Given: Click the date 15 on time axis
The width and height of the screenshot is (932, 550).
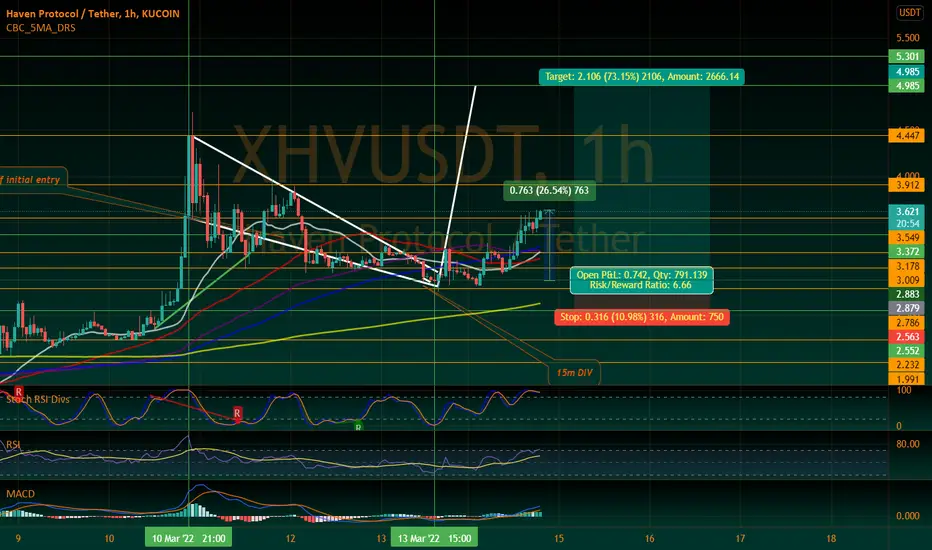Looking at the screenshot, I should [559, 539].
